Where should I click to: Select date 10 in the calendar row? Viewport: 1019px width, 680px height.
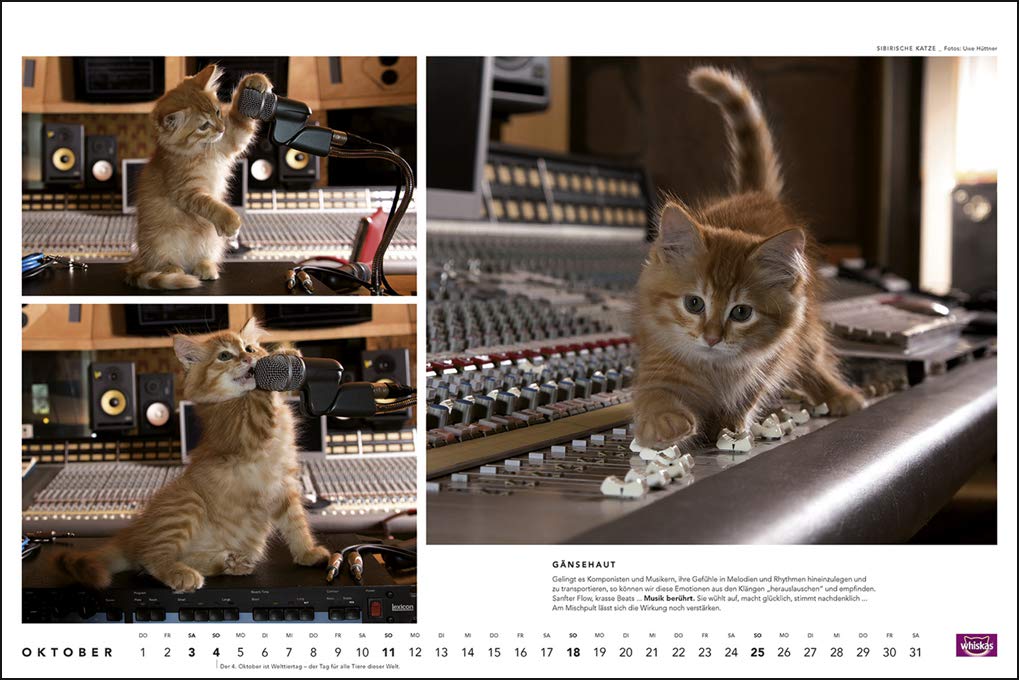(x=362, y=652)
